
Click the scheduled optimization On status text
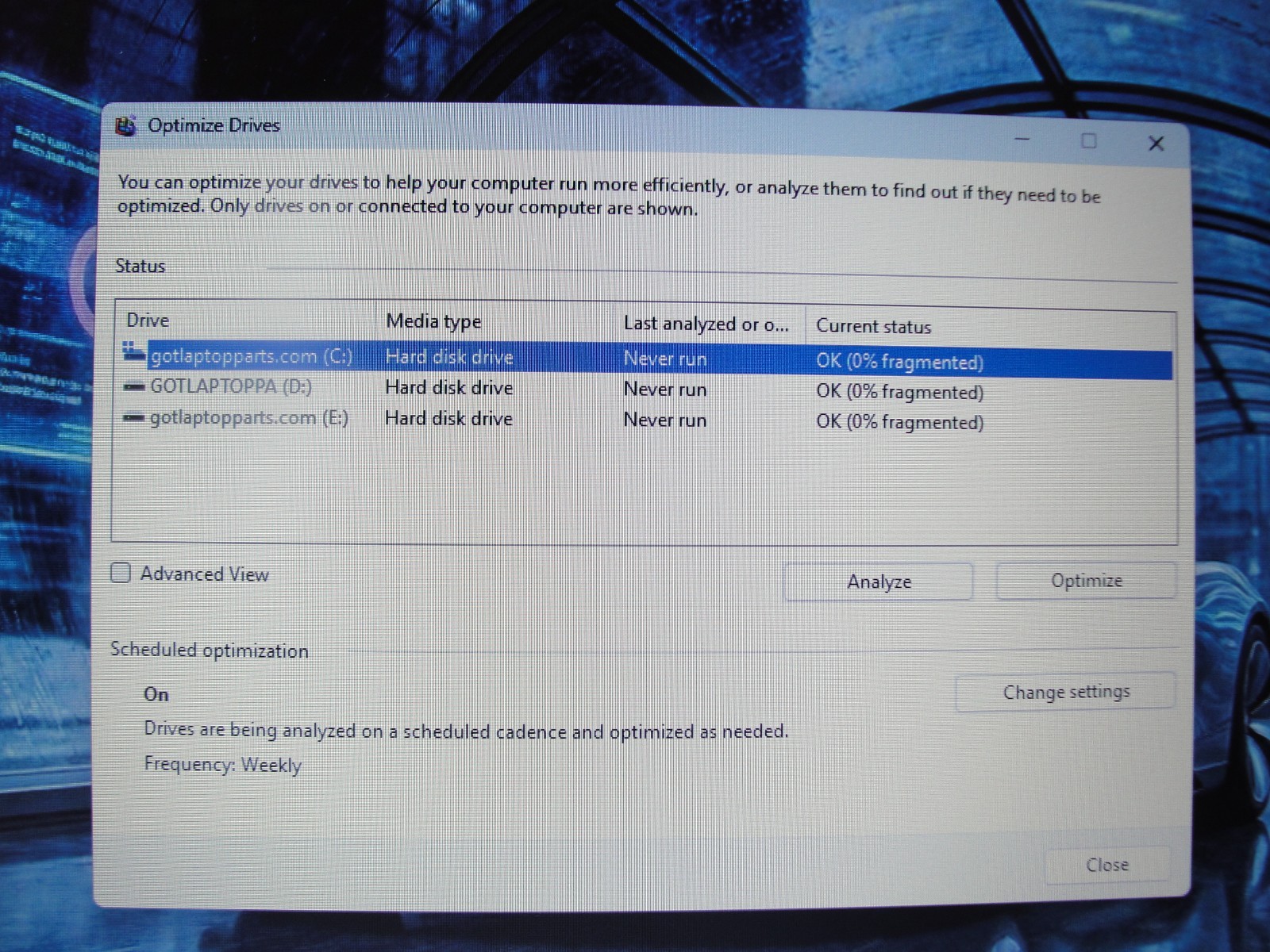[156, 694]
